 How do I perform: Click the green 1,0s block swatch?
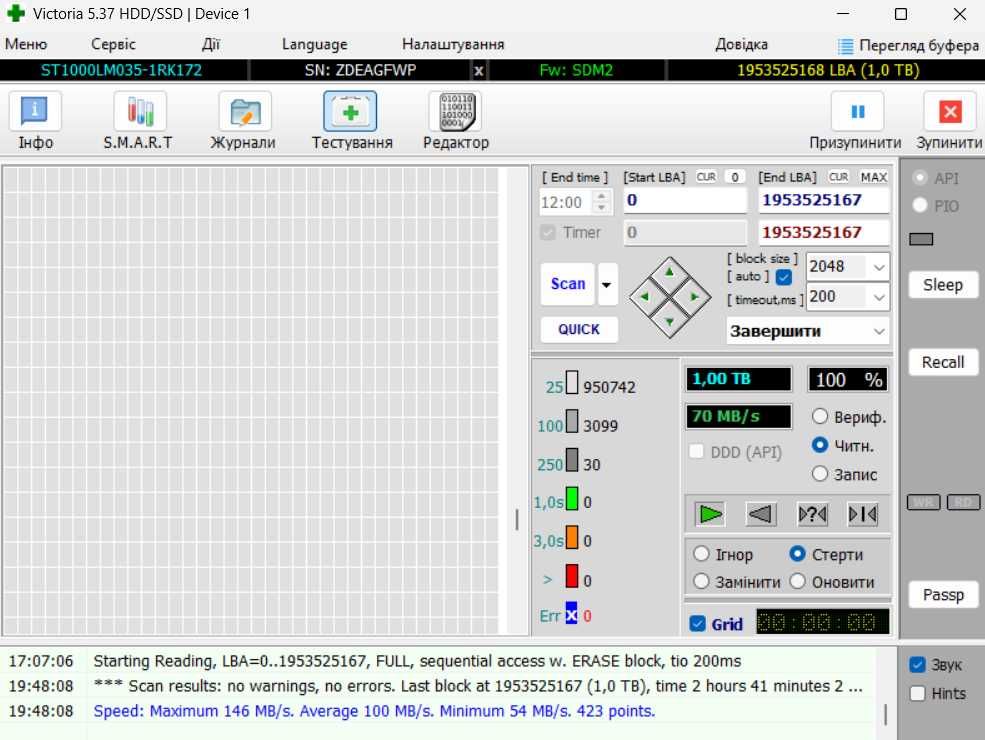tap(572, 498)
